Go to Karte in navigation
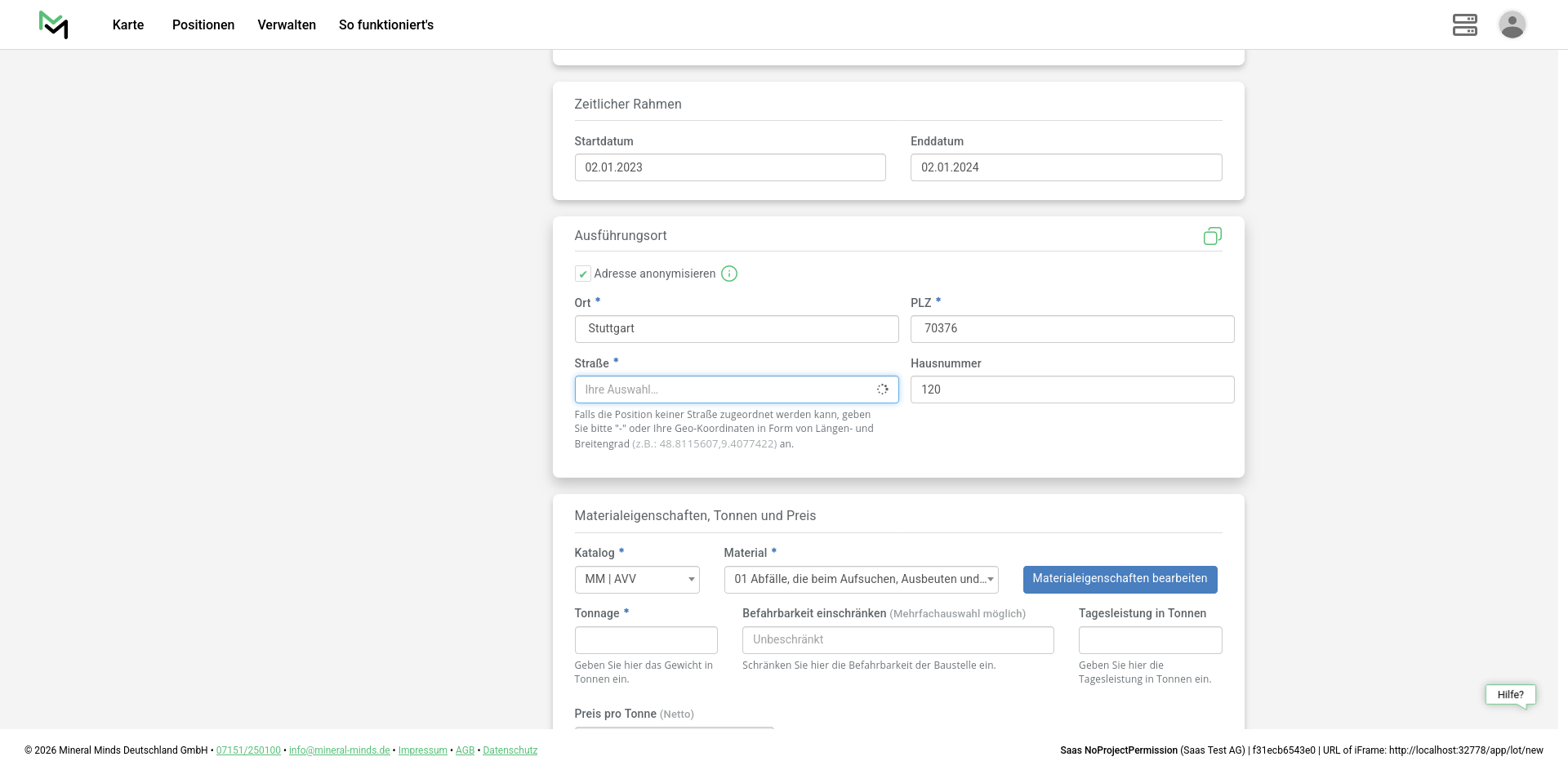This screenshot has height=770, width=1568. click(128, 24)
